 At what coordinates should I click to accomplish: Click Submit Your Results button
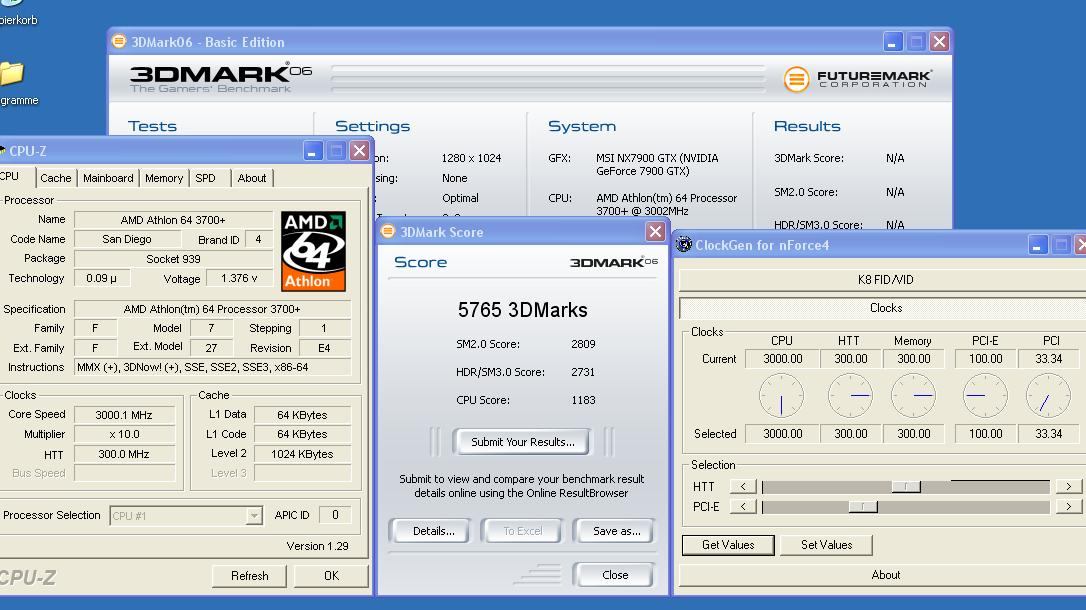point(522,442)
